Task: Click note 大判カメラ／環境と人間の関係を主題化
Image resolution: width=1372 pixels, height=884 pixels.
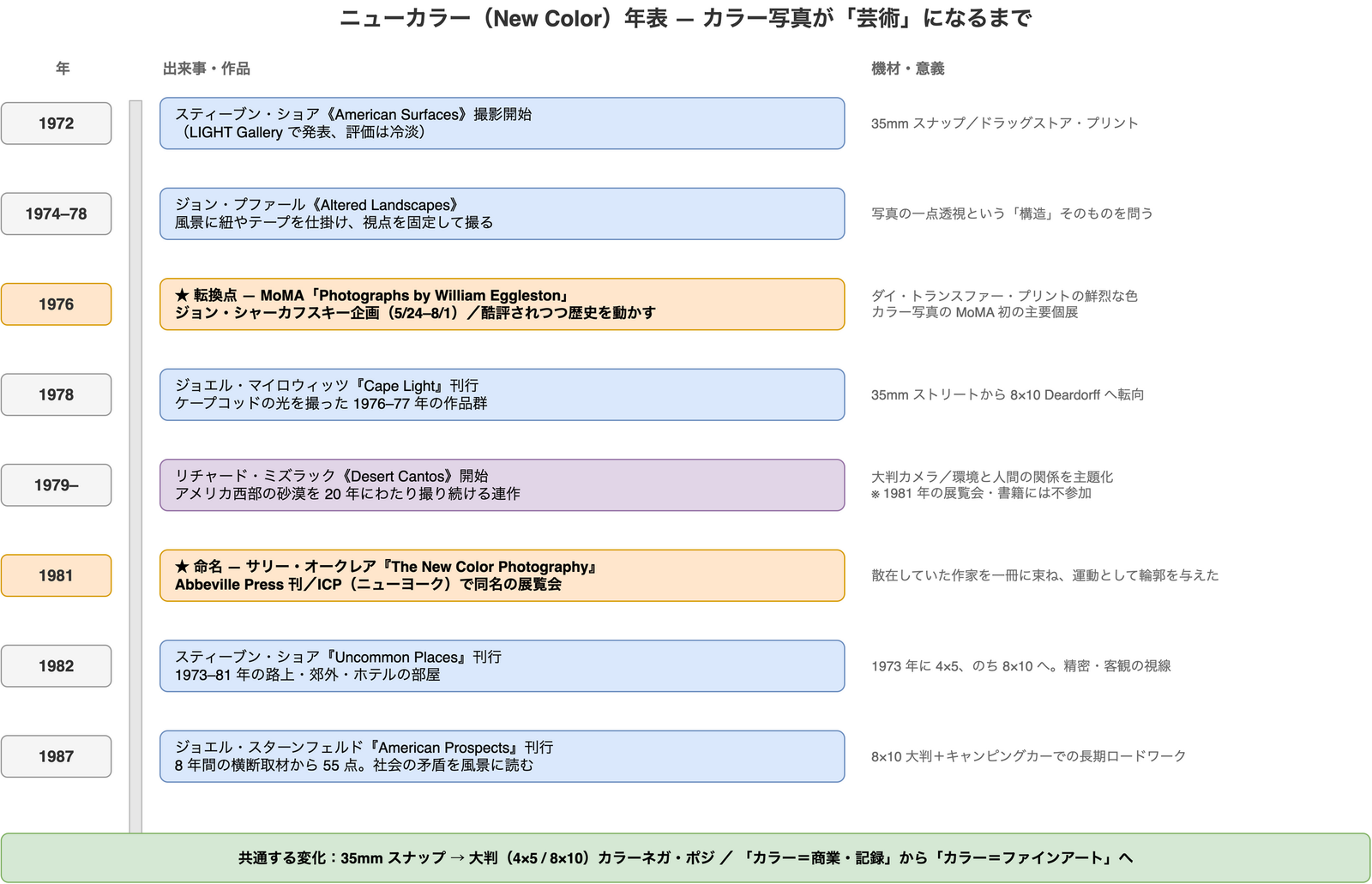Action: [992, 477]
